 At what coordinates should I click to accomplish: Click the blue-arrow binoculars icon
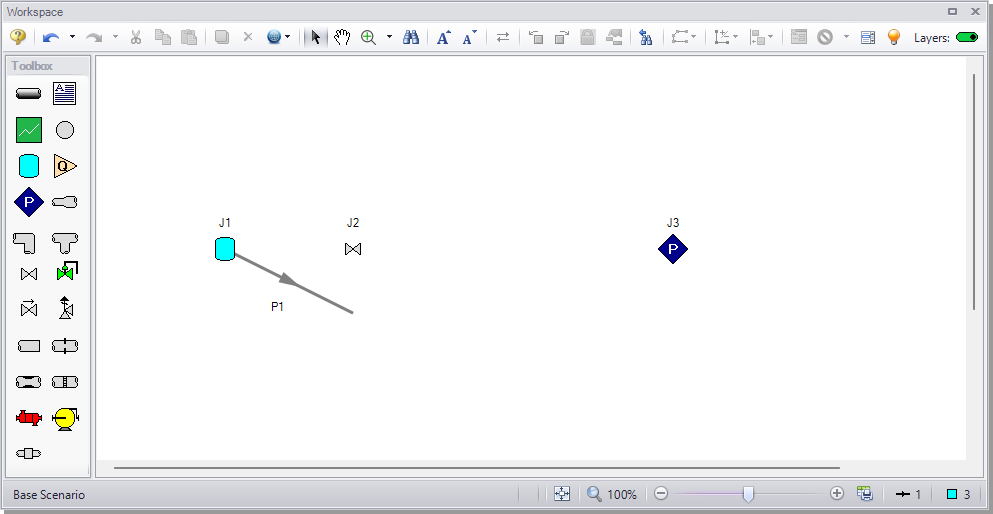(646, 37)
